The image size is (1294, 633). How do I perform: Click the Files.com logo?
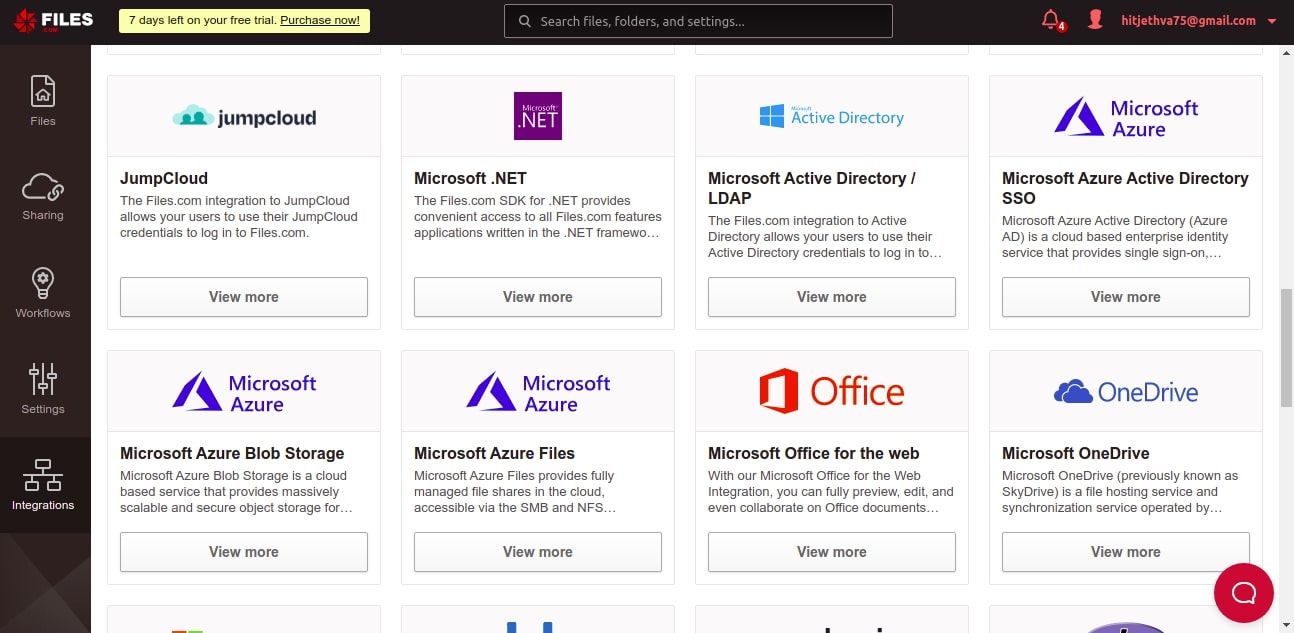pyautogui.click(x=53, y=20)
